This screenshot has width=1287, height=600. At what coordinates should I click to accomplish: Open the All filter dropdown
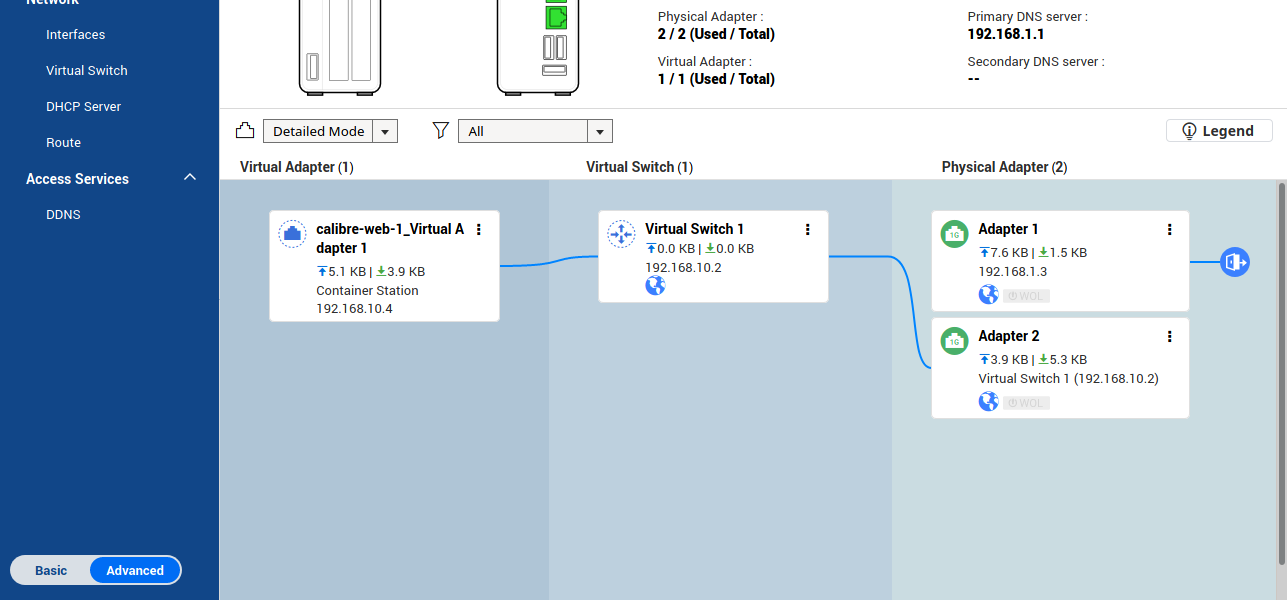coord(535,131)
